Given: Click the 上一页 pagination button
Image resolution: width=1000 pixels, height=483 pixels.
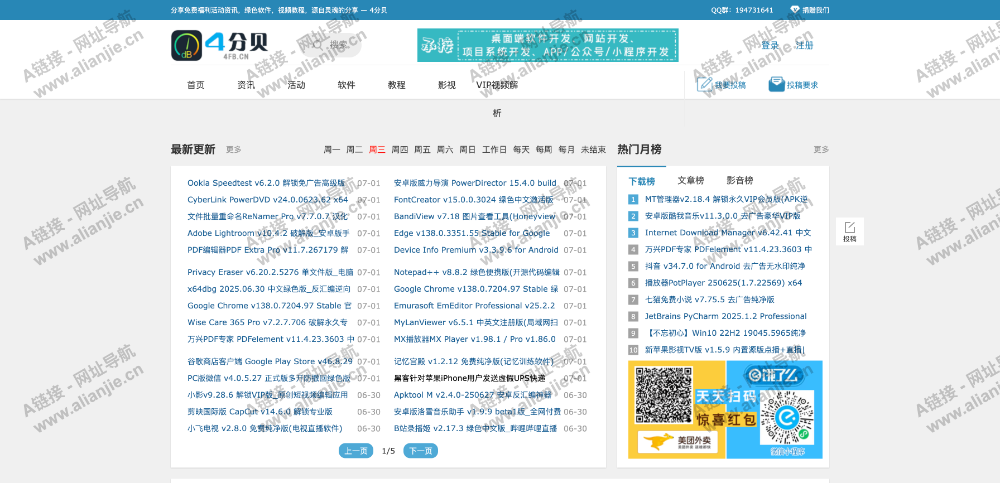Looking at the screenshot, I should tap(356, 451).
